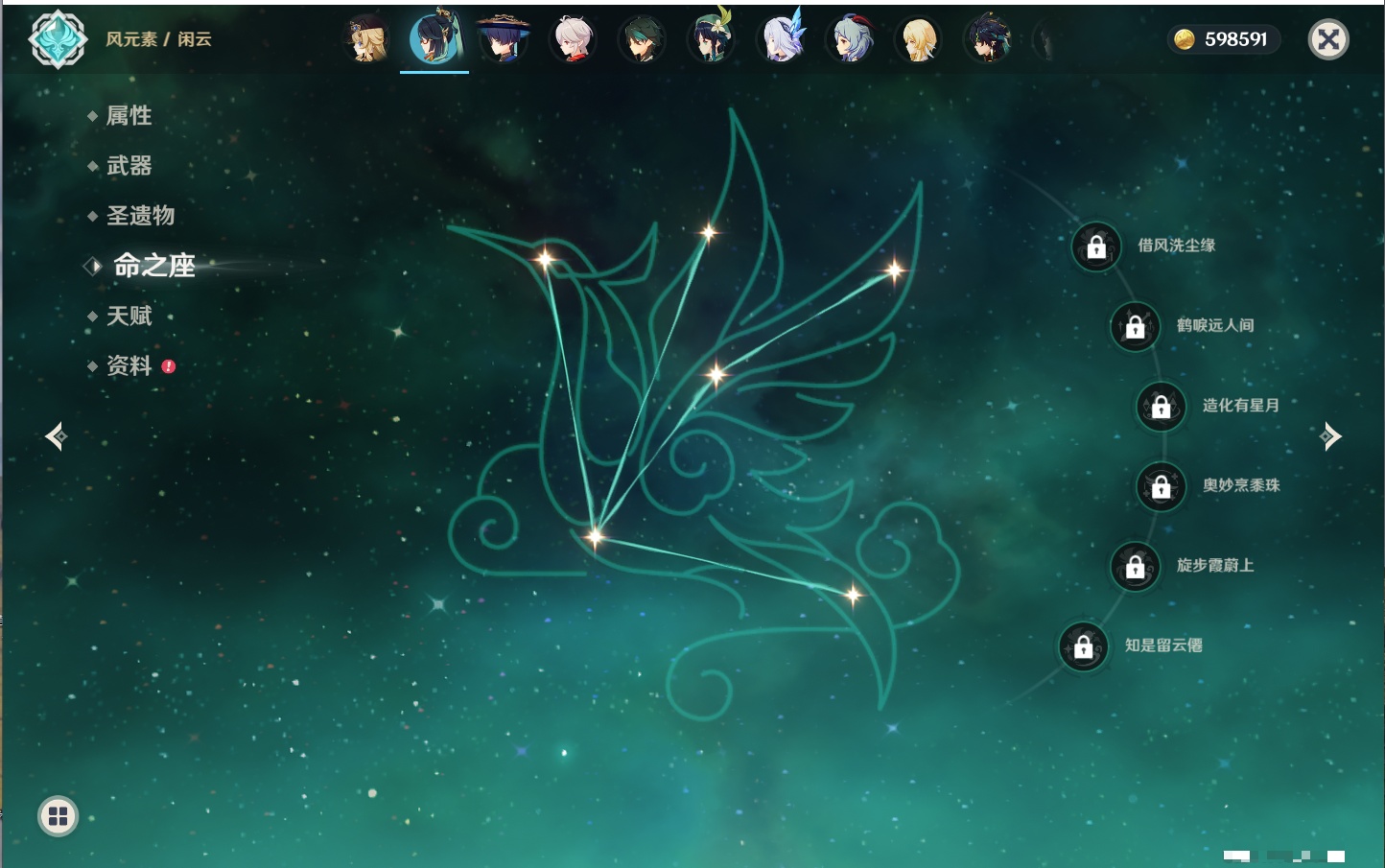
Task: Open the locked constellation 鹤唳远人间
Action: coord(1135,326)
